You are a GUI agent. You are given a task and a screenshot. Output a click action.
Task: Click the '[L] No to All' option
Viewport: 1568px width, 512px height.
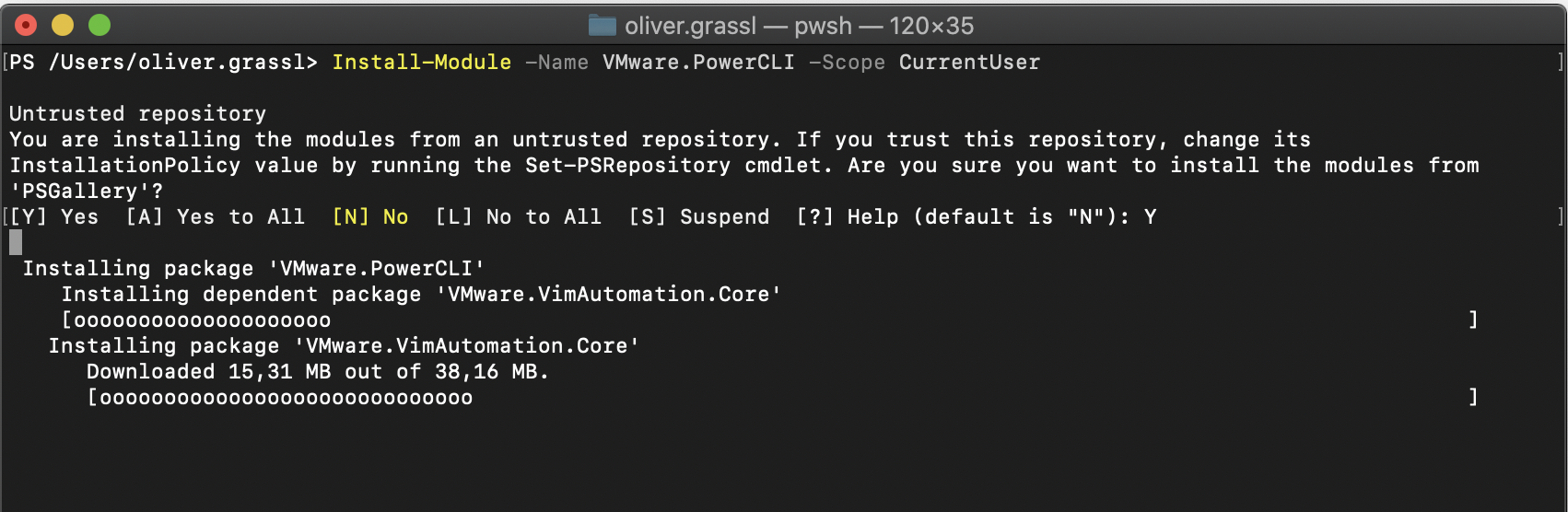pyautogui.click(x=518, y=216)
